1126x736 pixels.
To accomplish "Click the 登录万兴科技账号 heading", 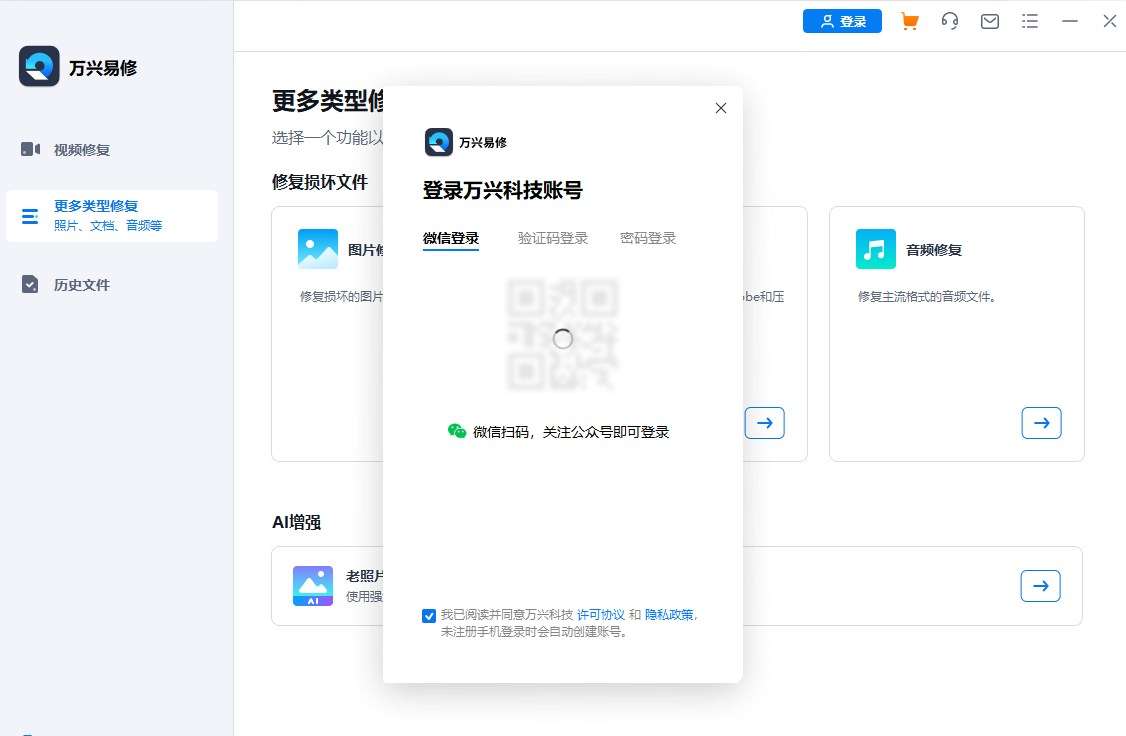I will 502,190.
